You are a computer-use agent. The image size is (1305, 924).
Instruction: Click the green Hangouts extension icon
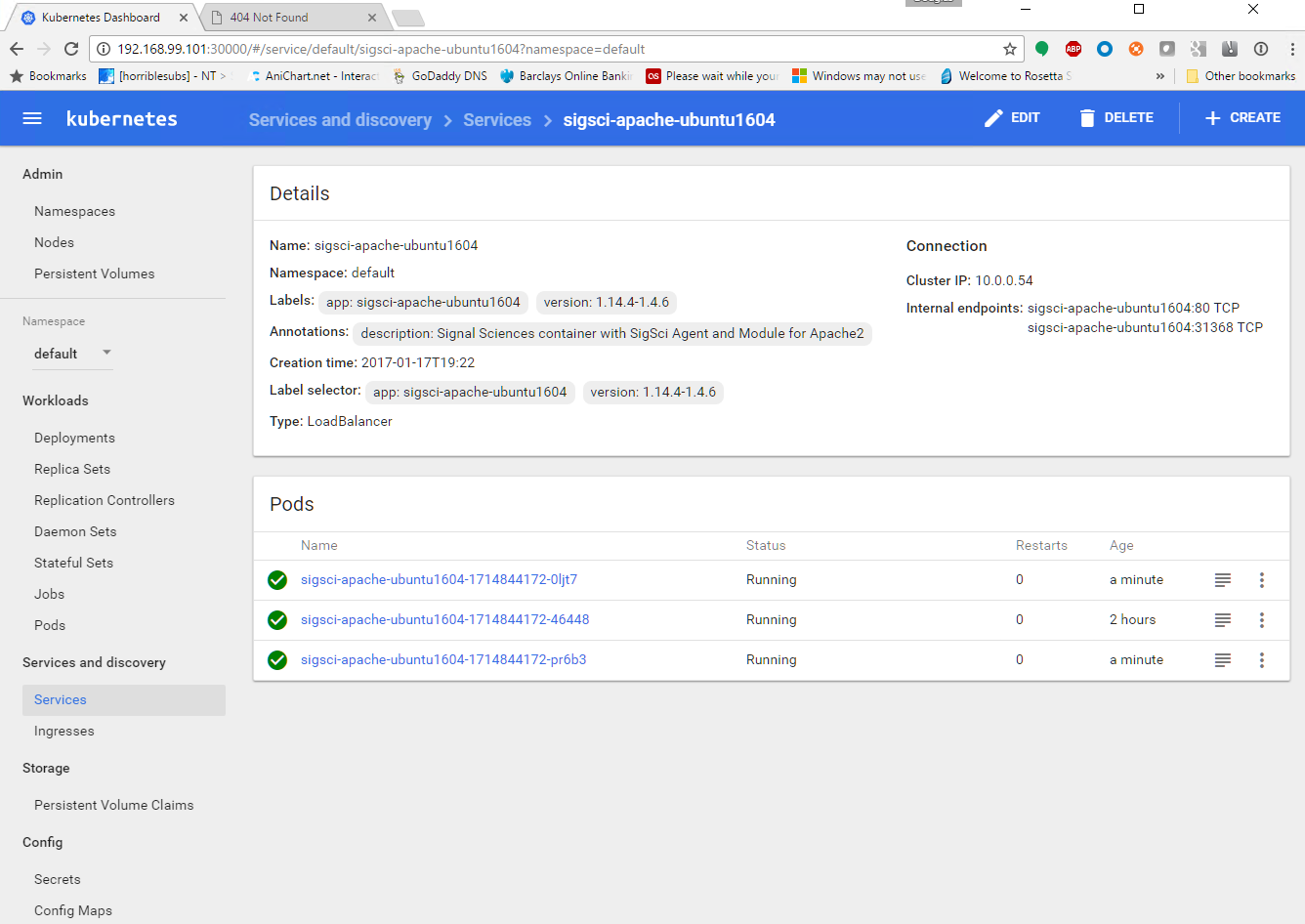tap(1042, 49)
